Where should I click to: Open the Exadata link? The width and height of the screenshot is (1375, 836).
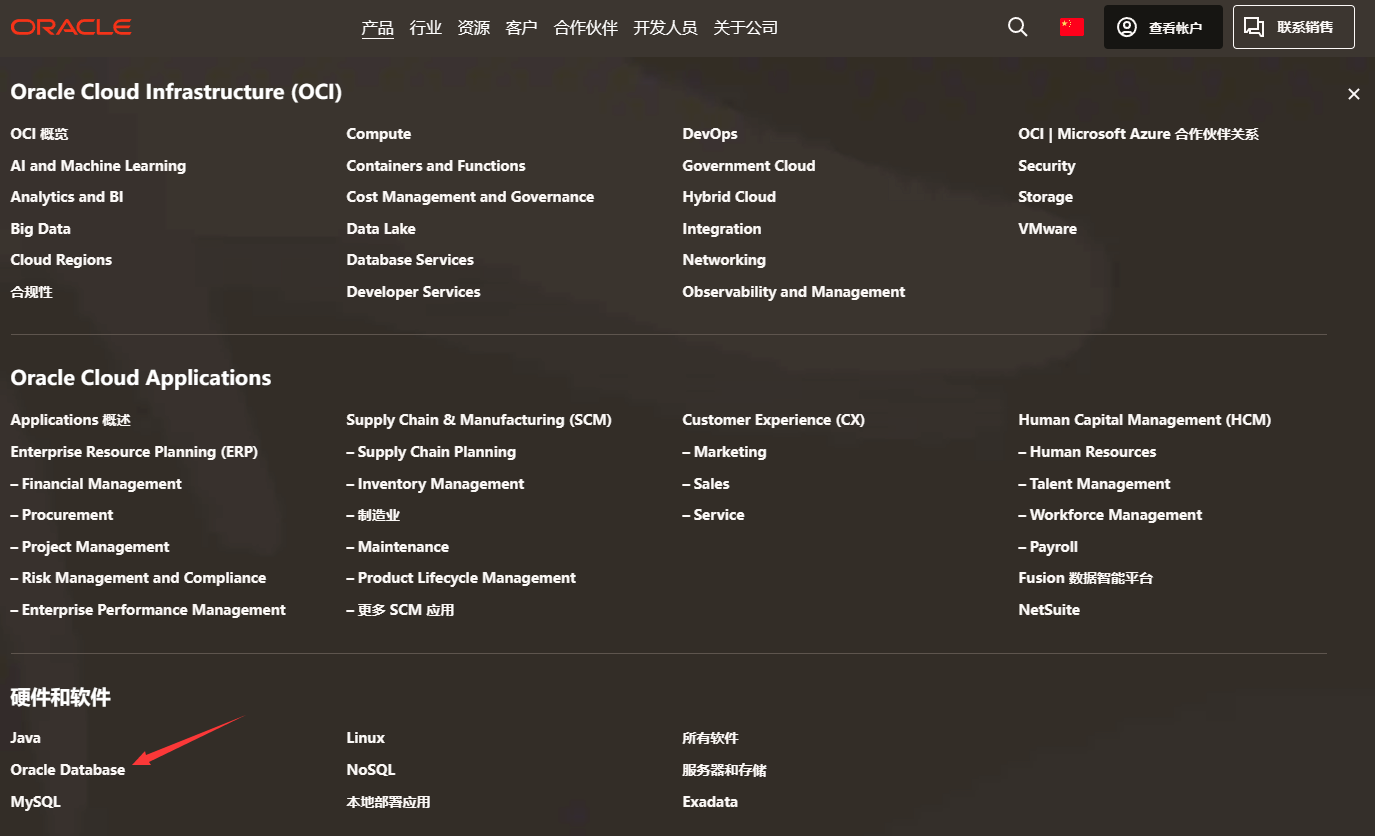[710, 802]
